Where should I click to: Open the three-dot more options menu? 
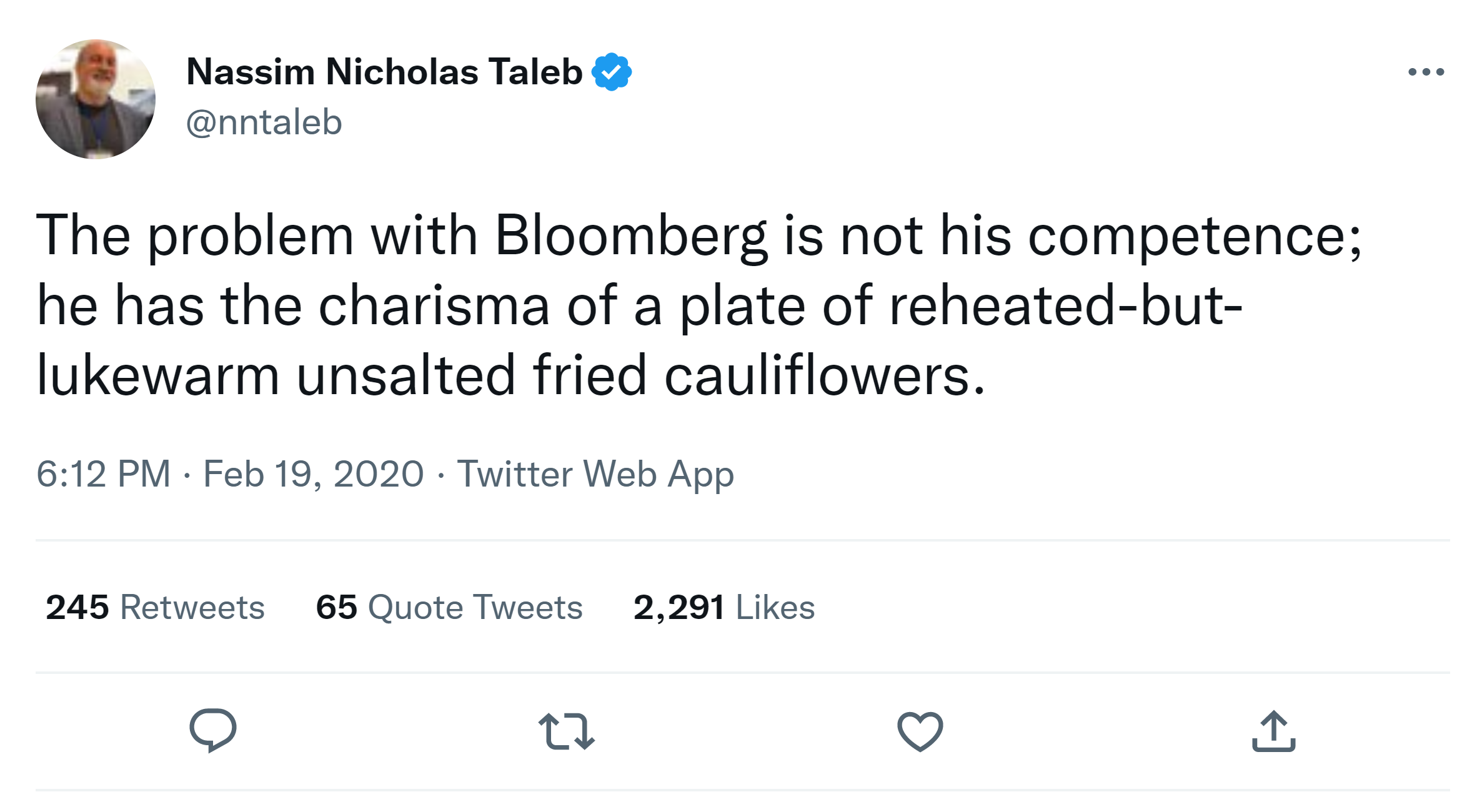click(1426, 72)
